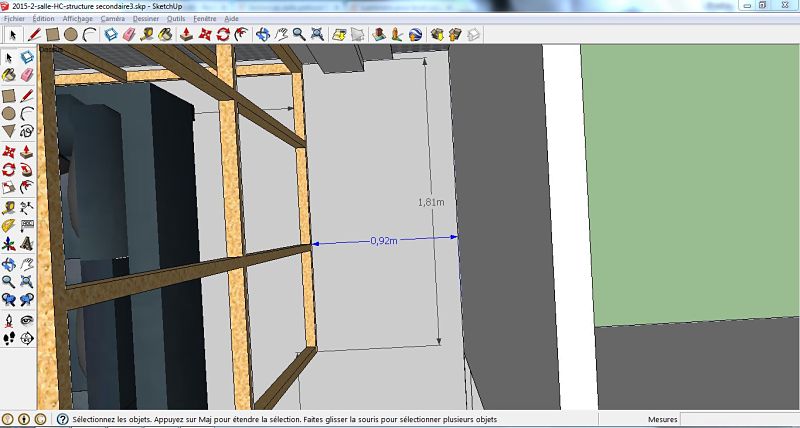Open the Fichier menu
The height and width of the screenshot is (428, 800).
(14, 19)
